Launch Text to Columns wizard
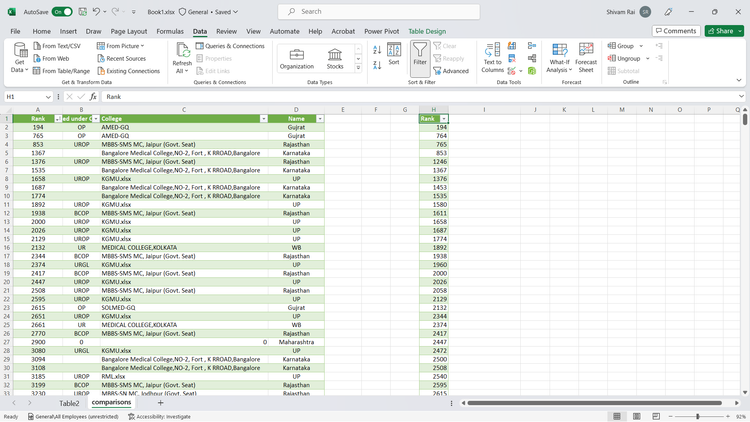The image size is (750, 422). 492,57
